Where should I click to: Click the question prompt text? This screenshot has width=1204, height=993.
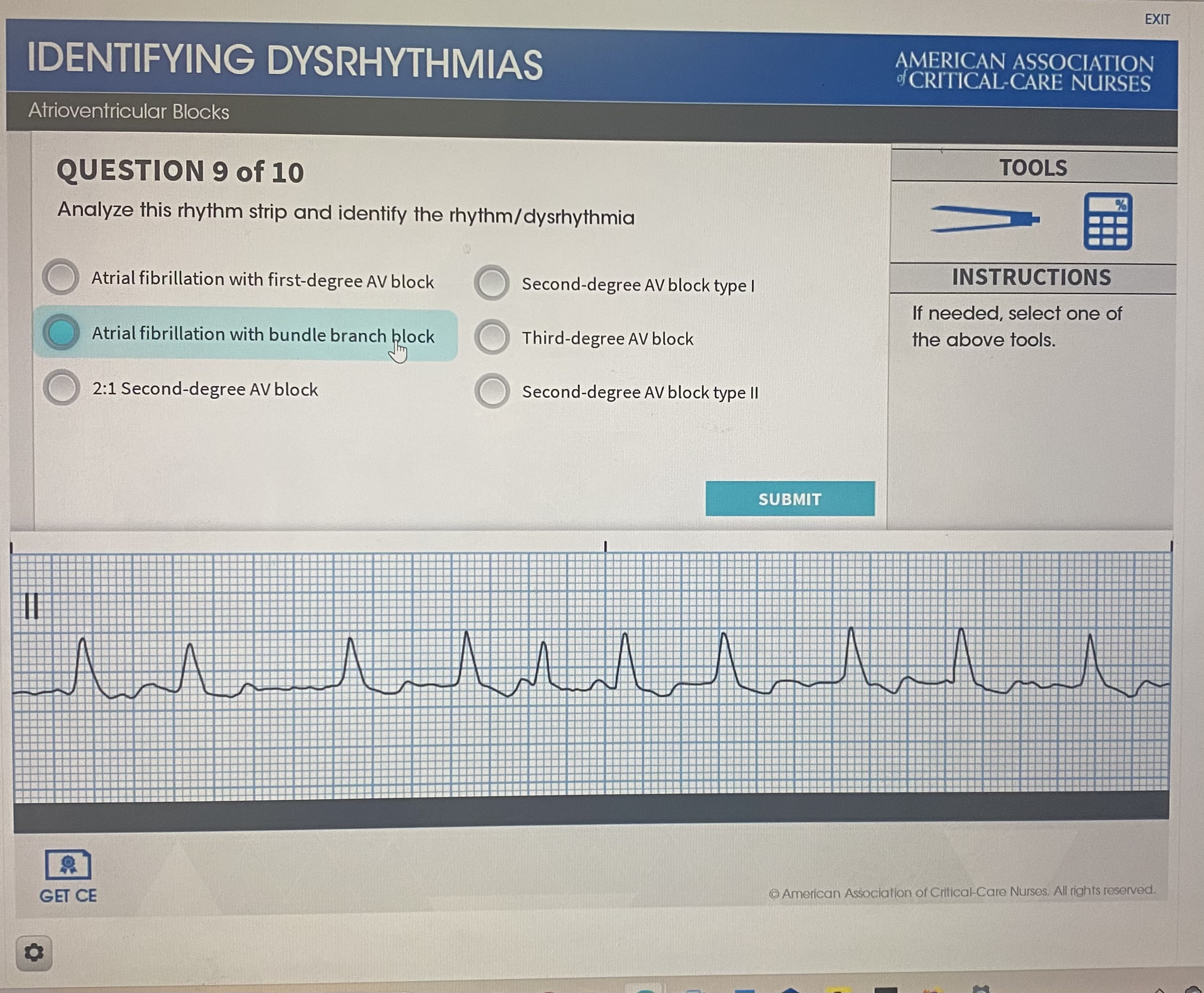(x=346, y=213)
